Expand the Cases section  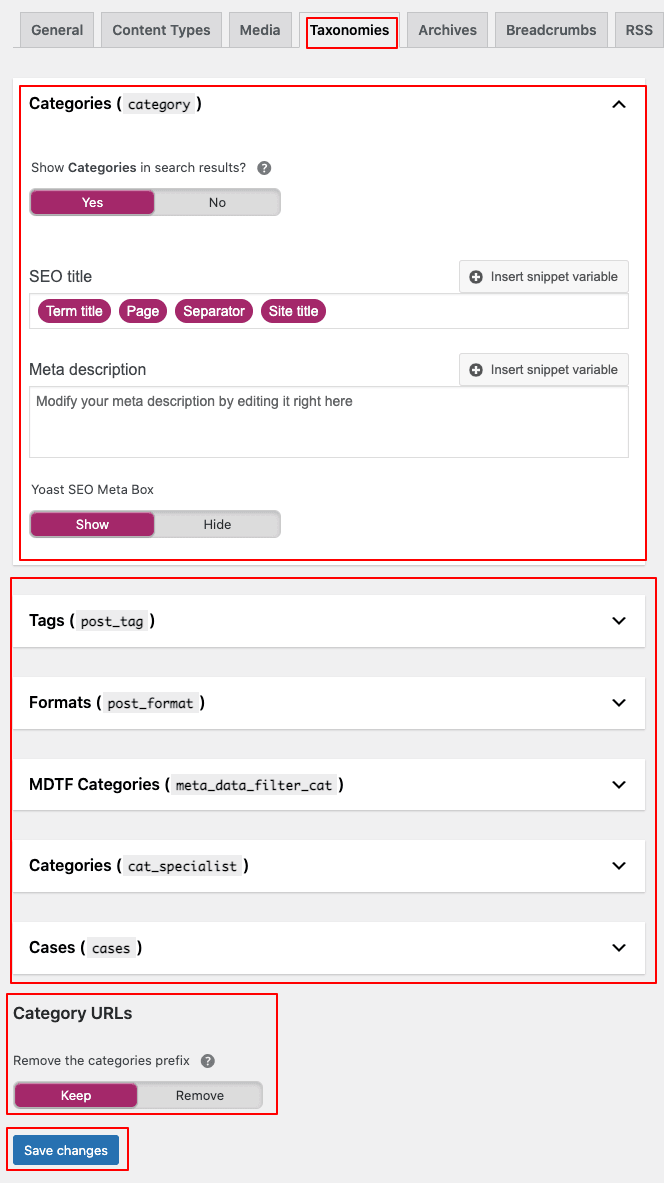click(619, 947)
